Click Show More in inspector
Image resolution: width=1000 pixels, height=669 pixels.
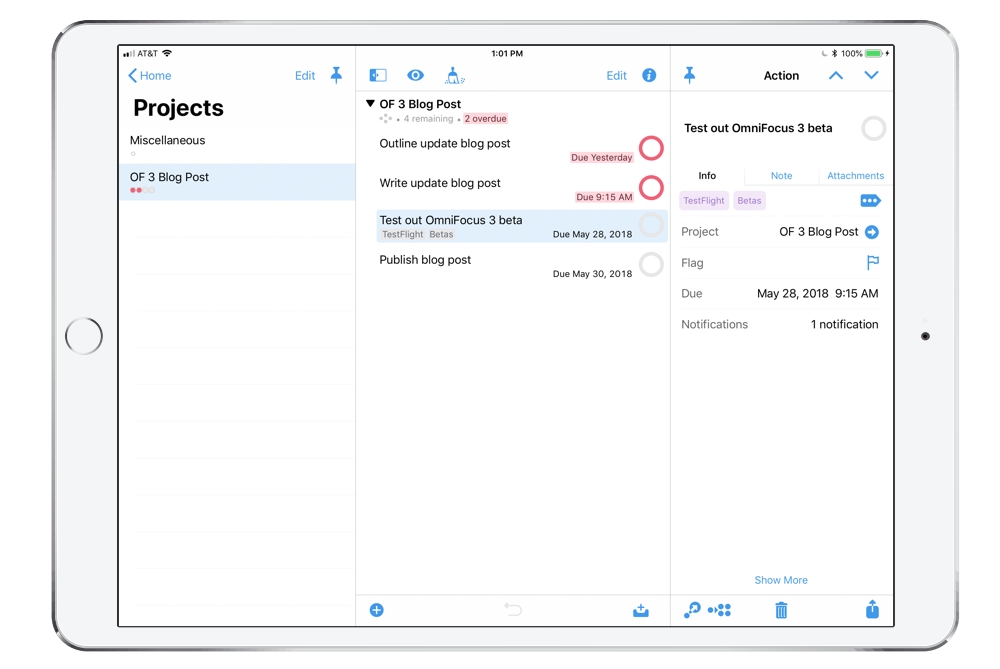781,580
